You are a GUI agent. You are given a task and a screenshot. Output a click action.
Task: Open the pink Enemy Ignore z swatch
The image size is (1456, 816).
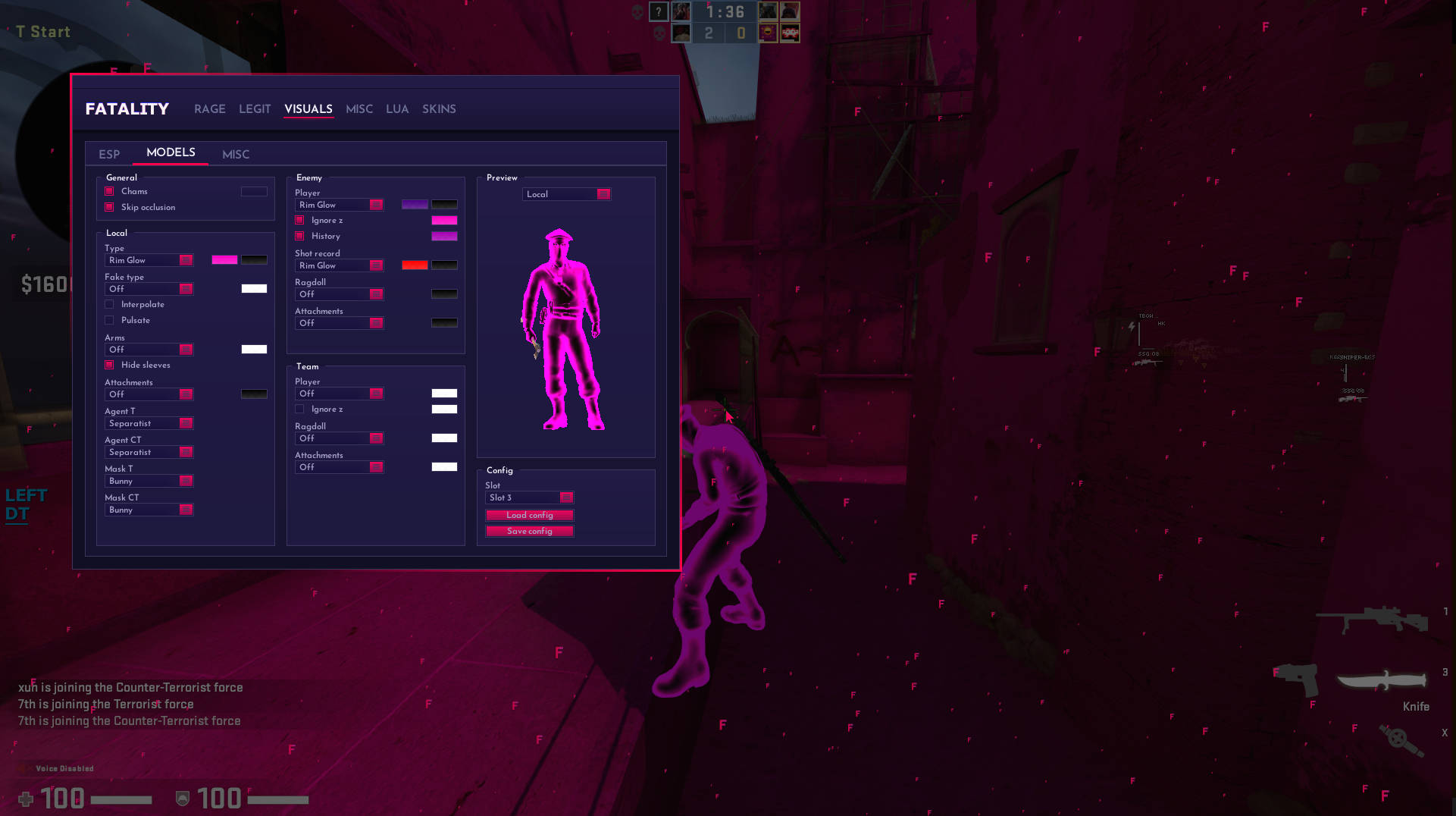[x=444, y=221]
